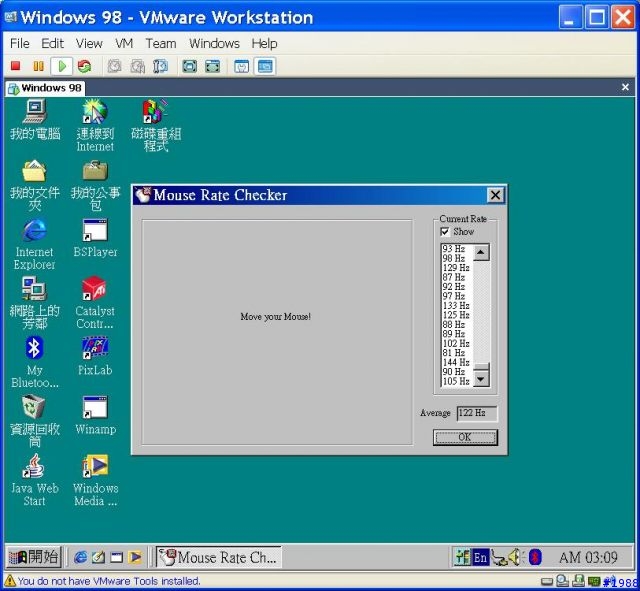Click the 開始 Start button
The width and height of the screenshot is (640, 591).
(34, 557)
